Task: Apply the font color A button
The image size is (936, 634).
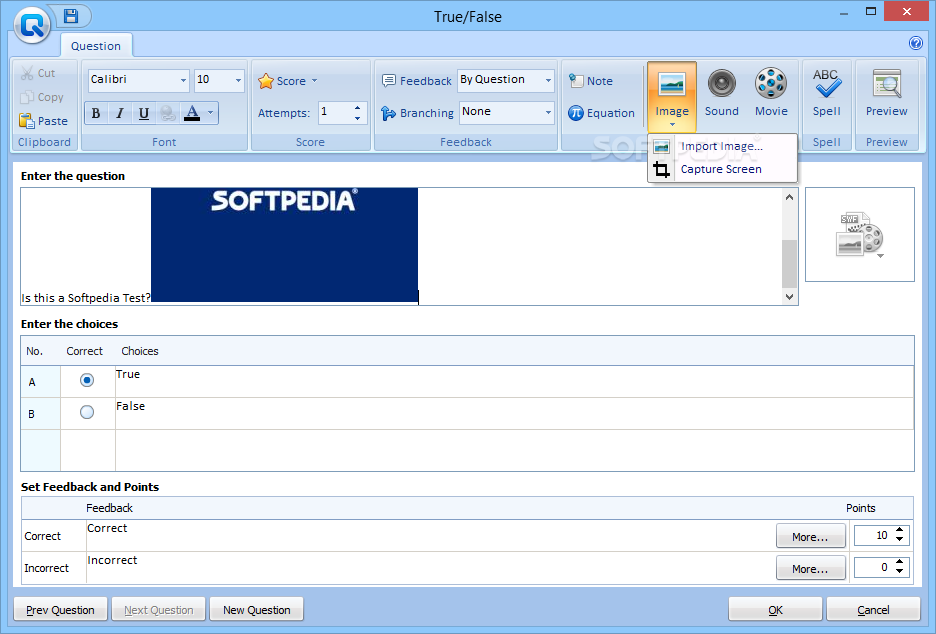Action: (x=192, y=113)
